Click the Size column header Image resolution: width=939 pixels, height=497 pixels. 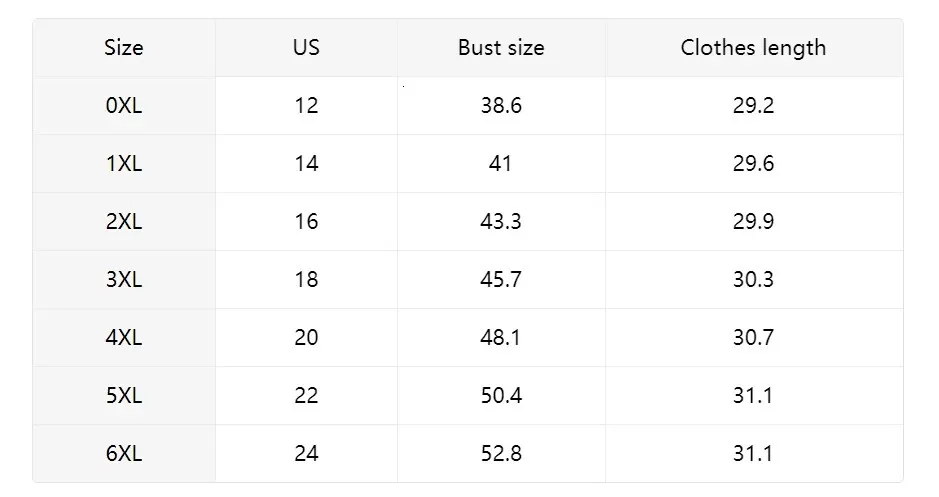tap(124, 47)
